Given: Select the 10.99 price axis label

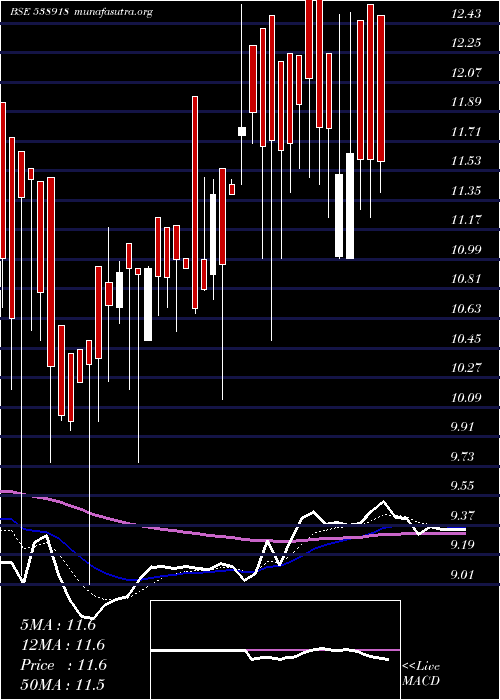Looking at the screenshot, I should coord(466,250).
